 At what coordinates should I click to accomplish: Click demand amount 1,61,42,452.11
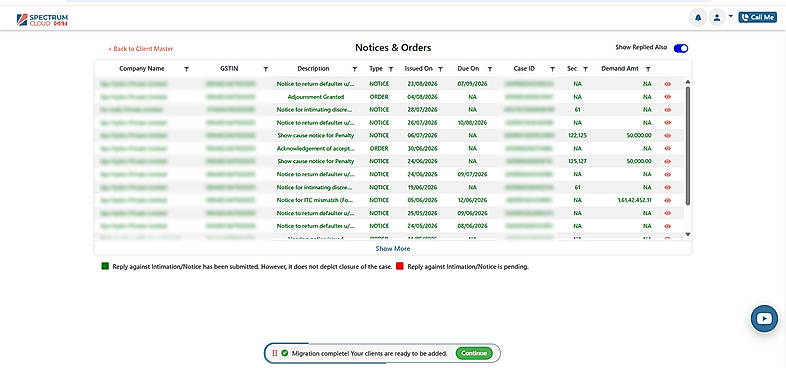tap(635, 200)
